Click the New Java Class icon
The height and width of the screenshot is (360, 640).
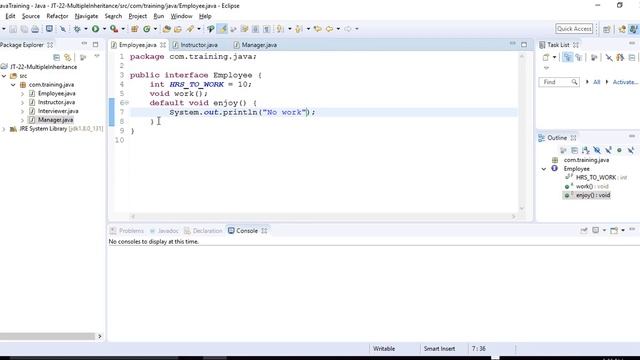pos(146,29)
